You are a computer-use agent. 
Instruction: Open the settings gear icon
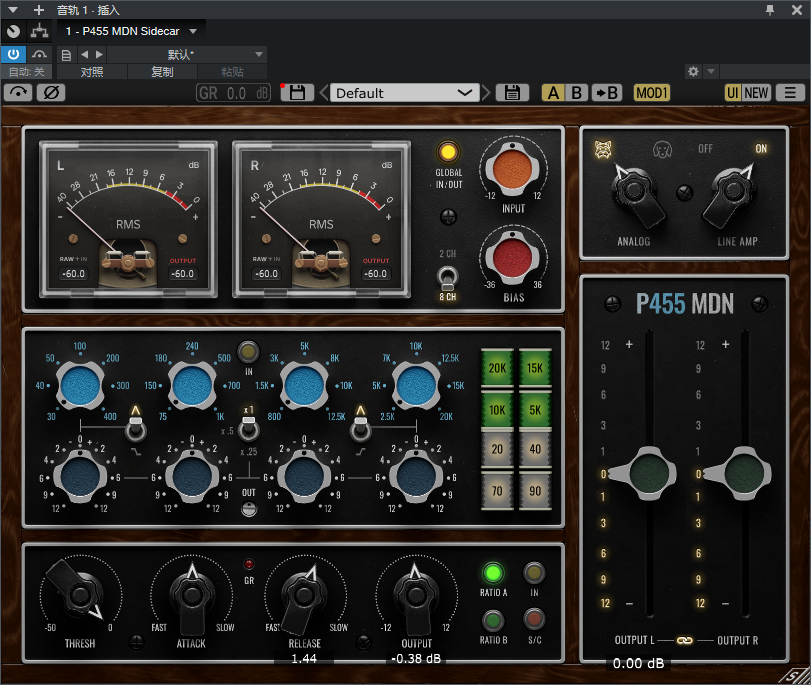693,71
